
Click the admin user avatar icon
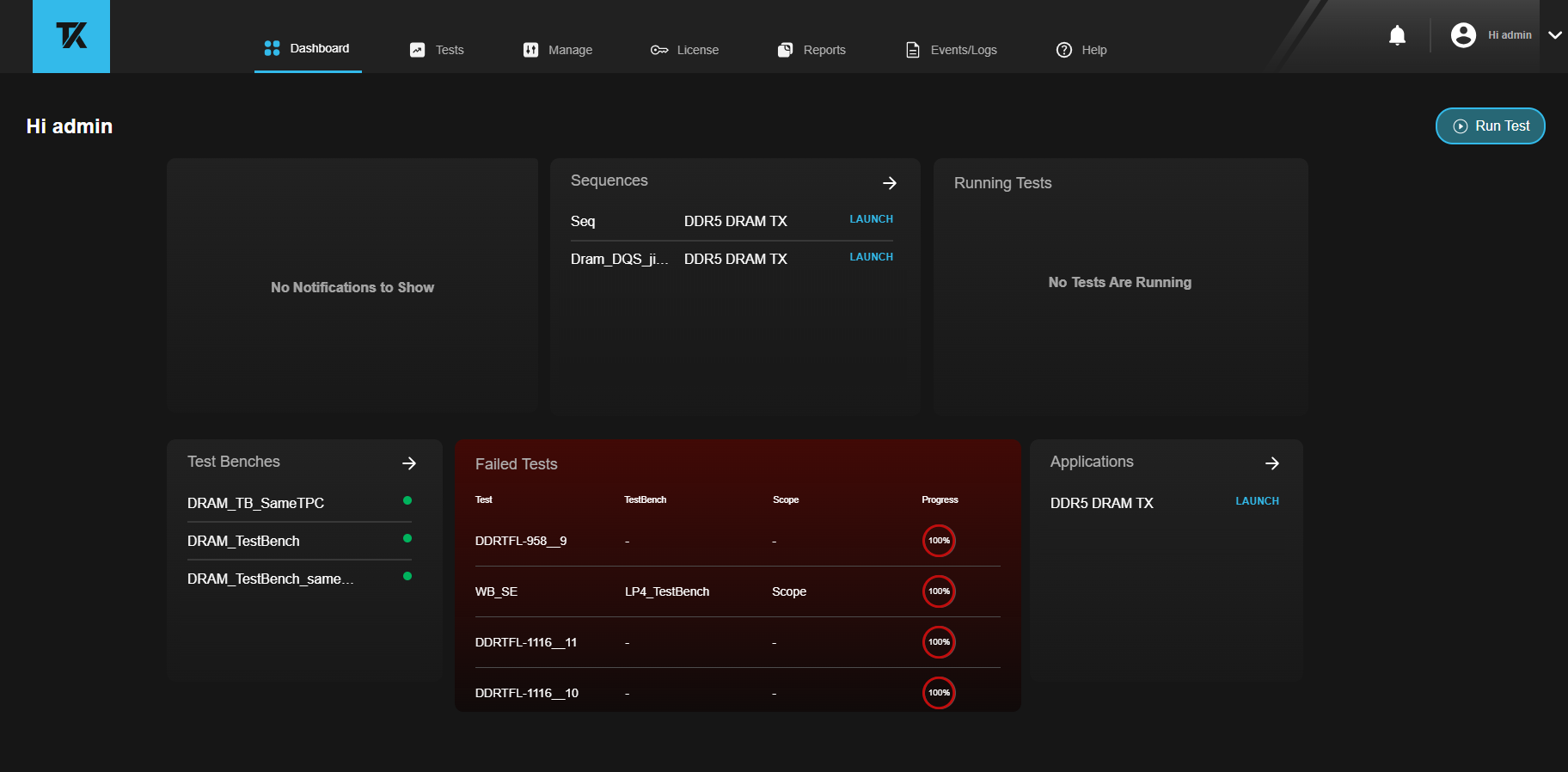1462,35
